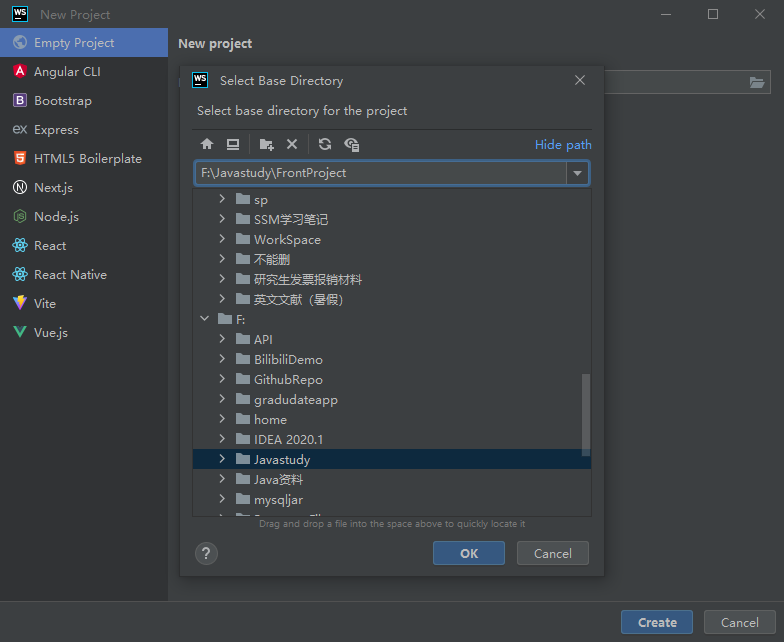The height and width of the screenshot is (642, 784).
Task: Select Empty Project type
Action: [84, 42]
